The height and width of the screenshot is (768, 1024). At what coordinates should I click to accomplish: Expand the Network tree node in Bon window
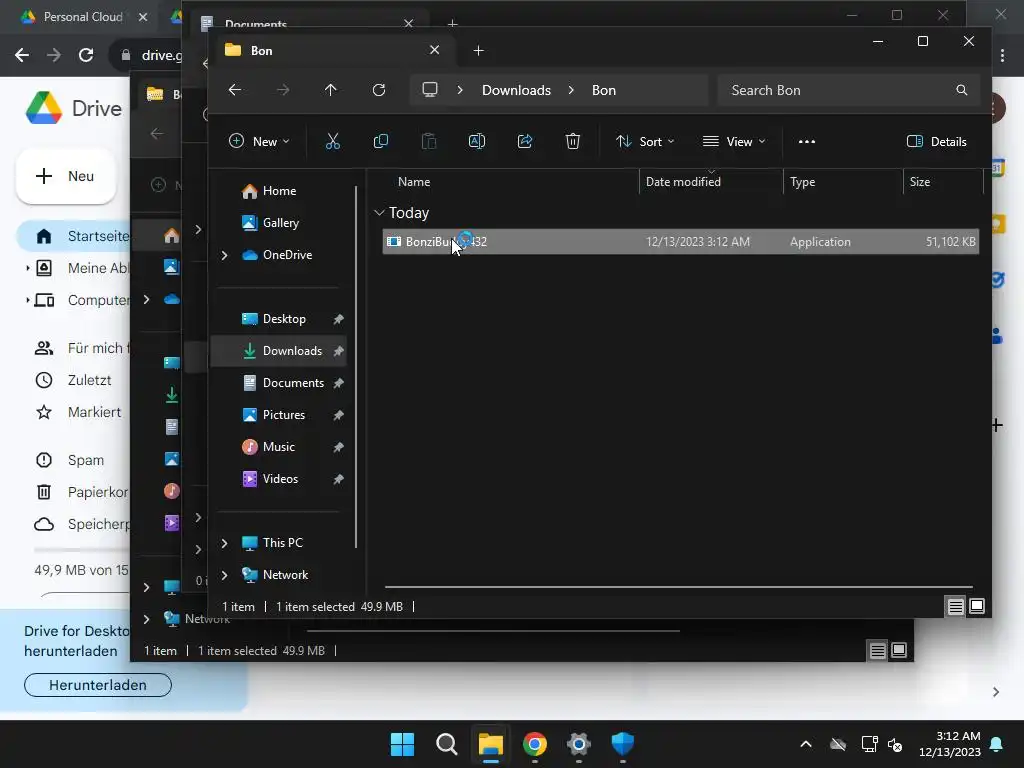click(x=225, y=575)
